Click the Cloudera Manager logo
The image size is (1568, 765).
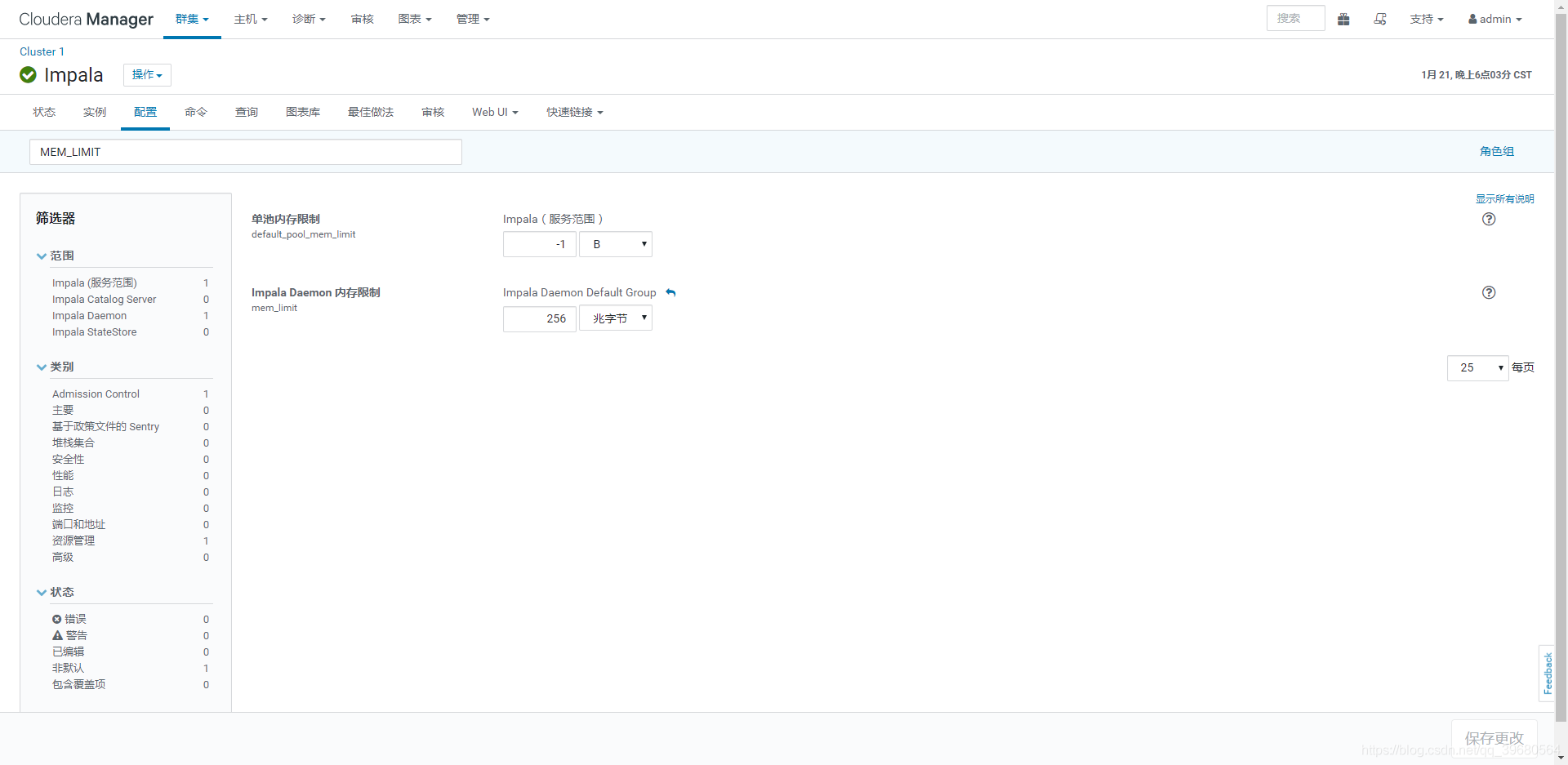[86, 19]
